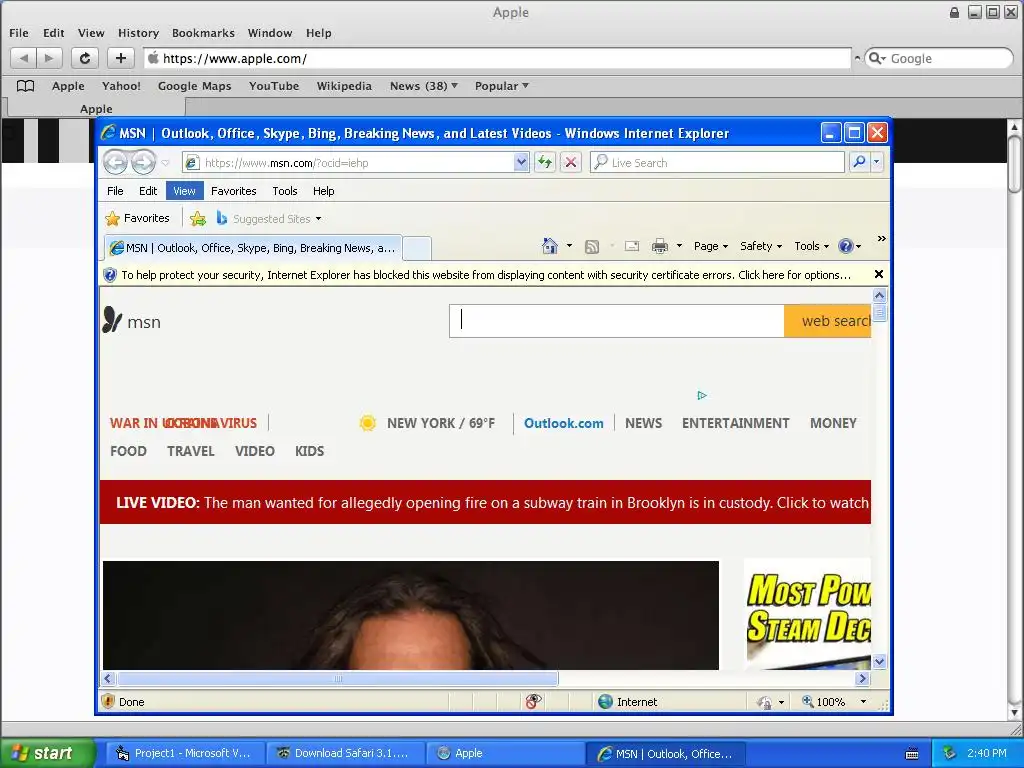Click Safari's Google search field
Viewport: 1024px width, 768px height.
pos(938,58)
